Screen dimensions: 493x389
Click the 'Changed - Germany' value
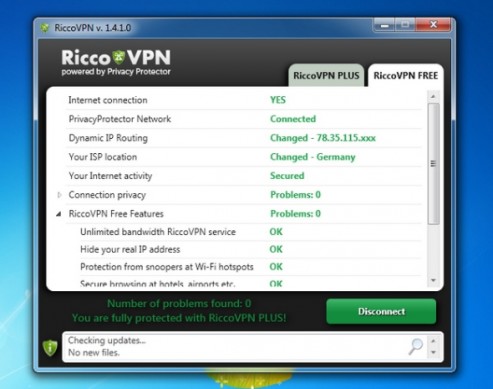(x=313, y=157)
